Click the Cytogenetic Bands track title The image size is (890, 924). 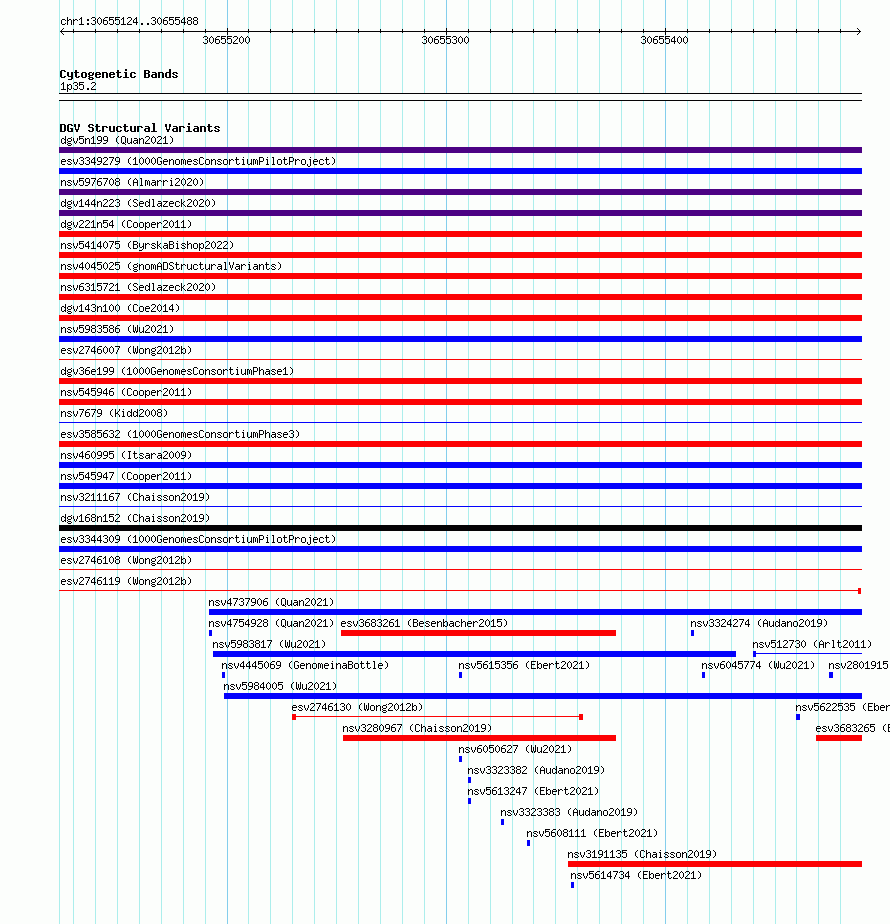[119, 74]
